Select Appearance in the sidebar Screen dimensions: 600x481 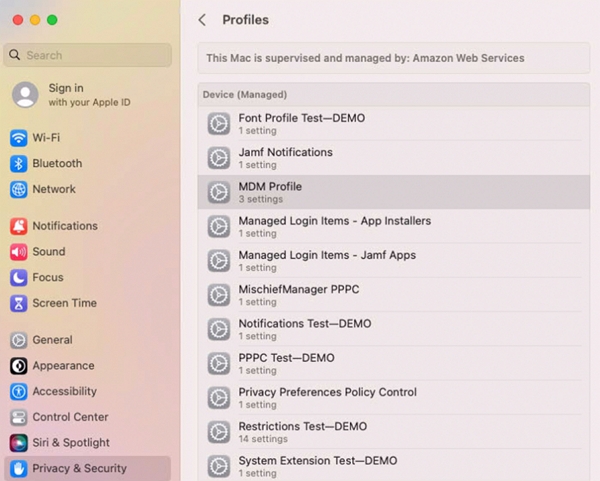tap(63, 365)
